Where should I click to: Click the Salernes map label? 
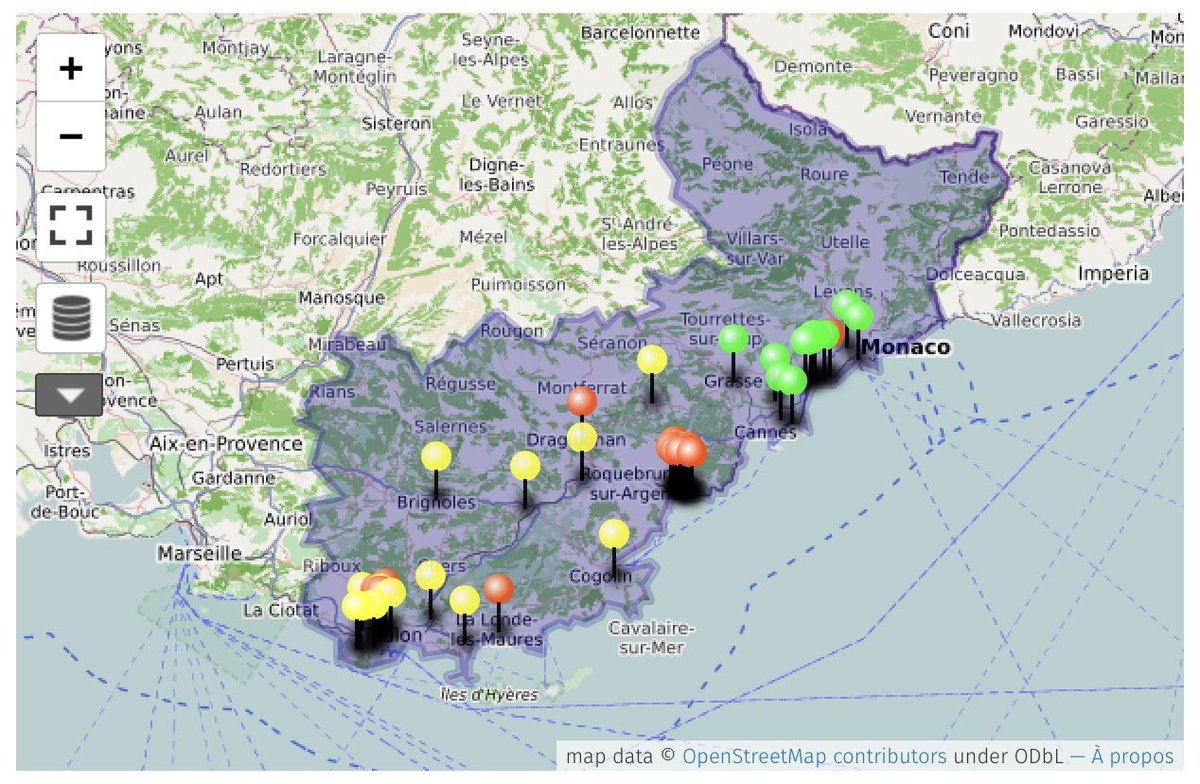pos(448,427)
